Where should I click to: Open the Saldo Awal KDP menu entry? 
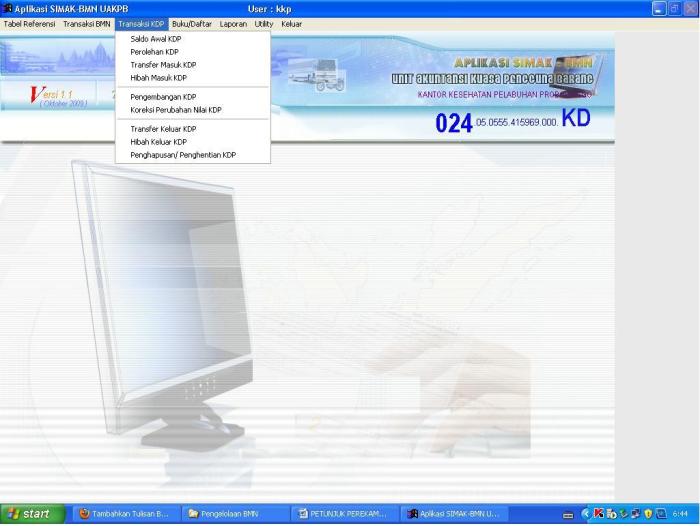click(x=156, y=39)
